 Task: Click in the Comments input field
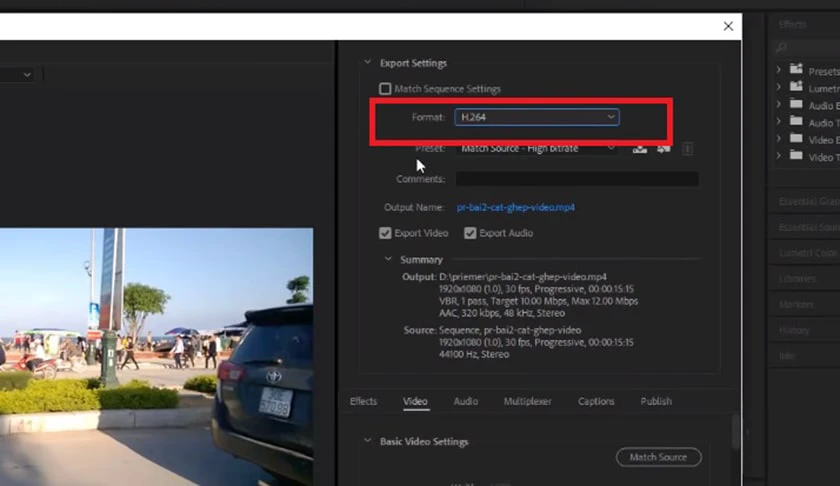[x=577, y=179]
